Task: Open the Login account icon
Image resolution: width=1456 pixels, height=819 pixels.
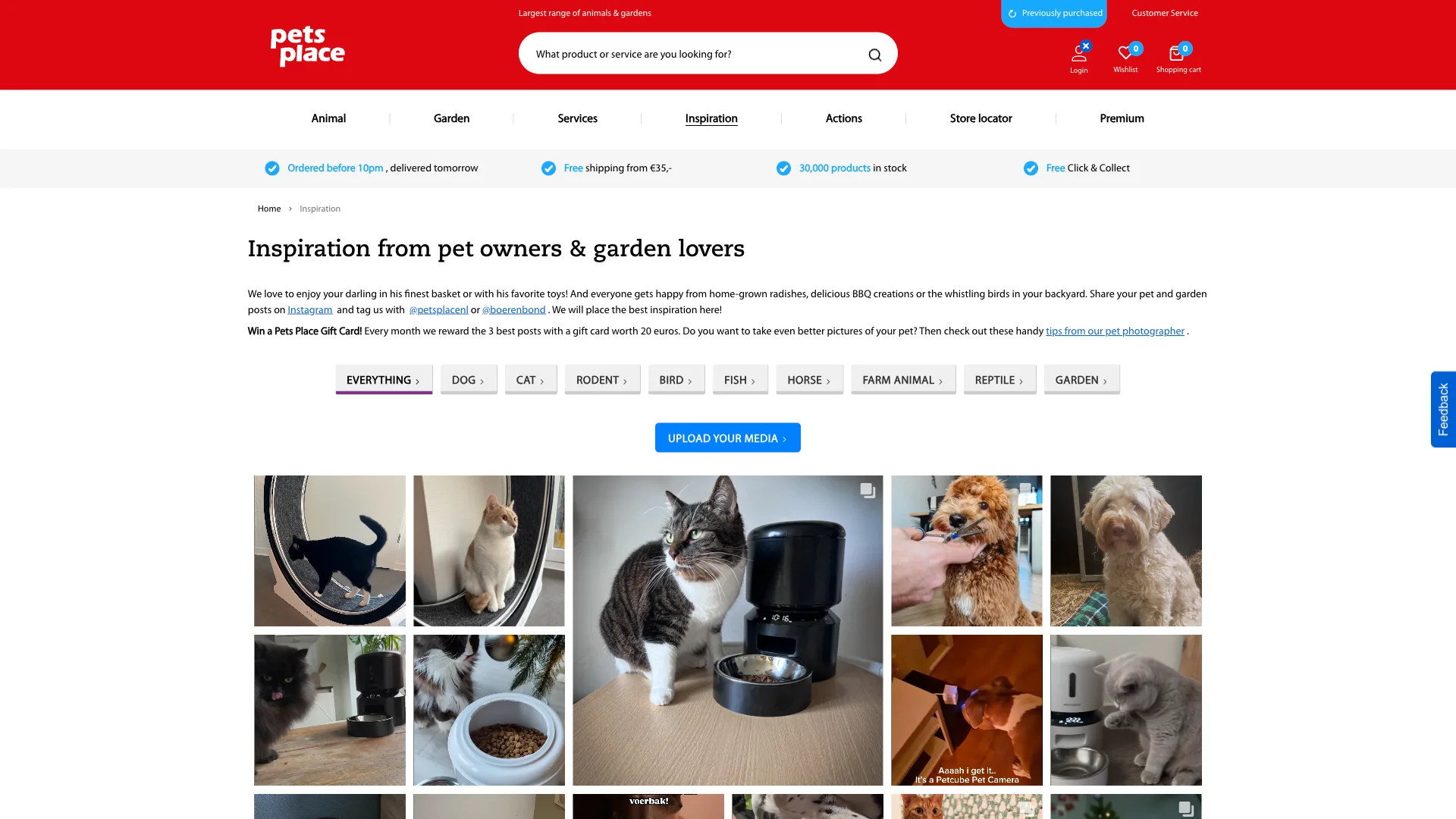Action: tap(1078, 53)
